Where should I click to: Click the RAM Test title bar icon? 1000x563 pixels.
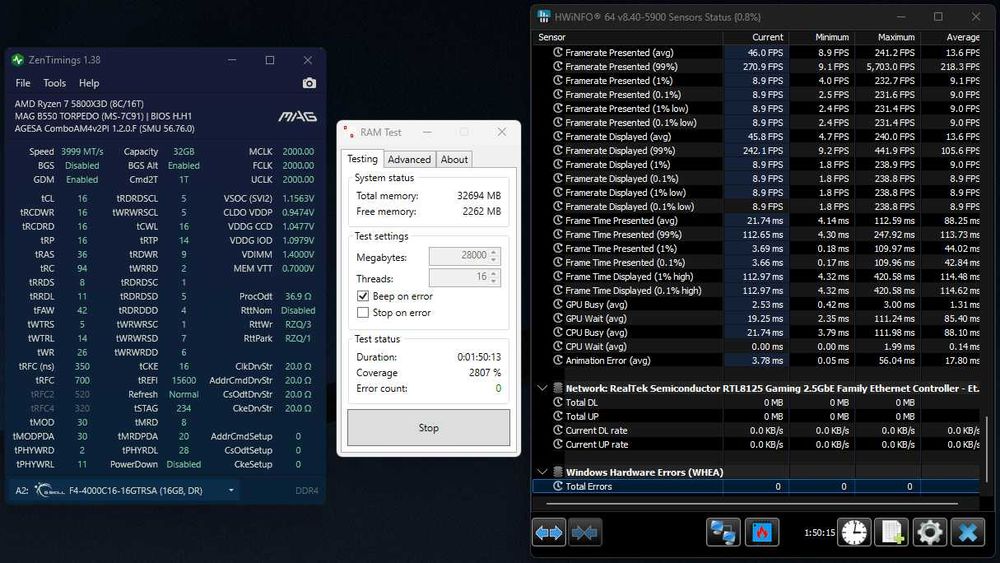pyautogui.click(x=349, y=132)
